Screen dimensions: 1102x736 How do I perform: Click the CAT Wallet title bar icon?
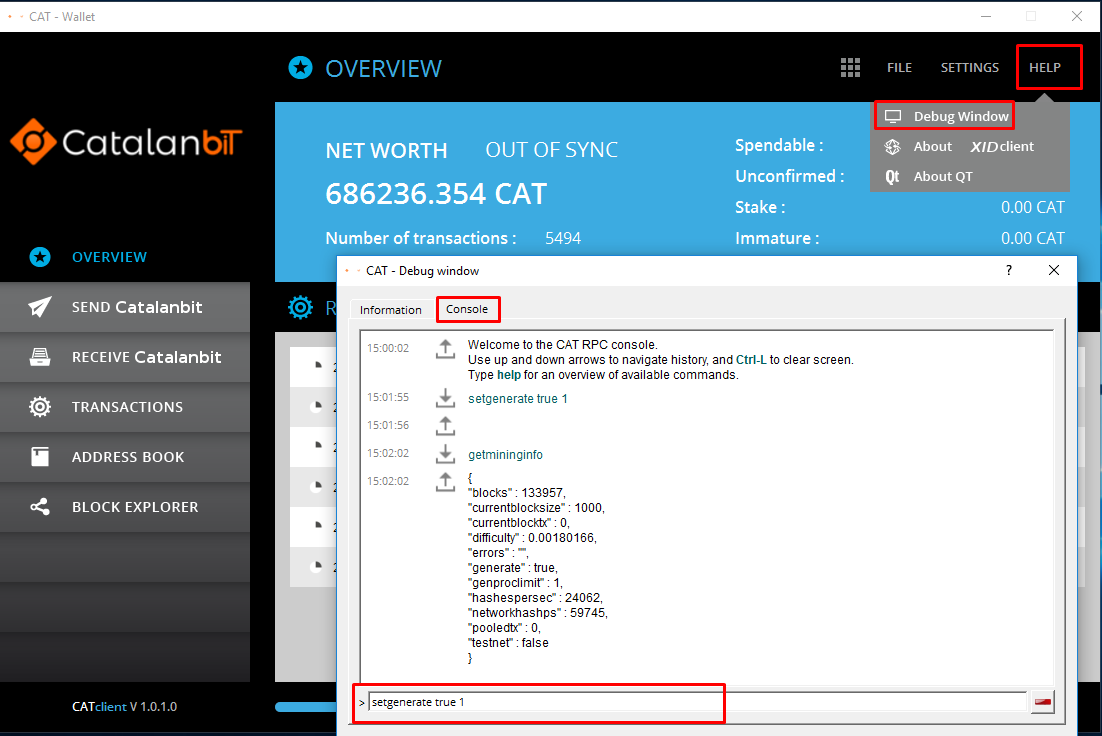click(x=15, y=16)
